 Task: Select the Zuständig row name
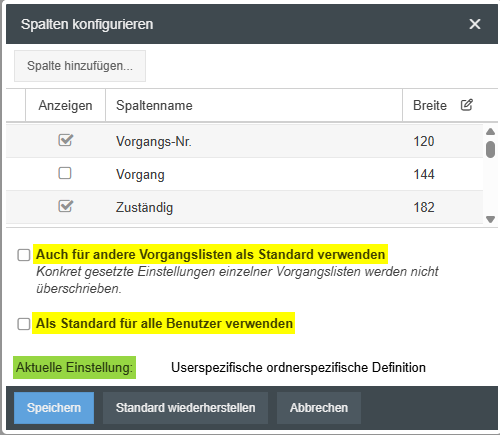(x=144, y=207)
